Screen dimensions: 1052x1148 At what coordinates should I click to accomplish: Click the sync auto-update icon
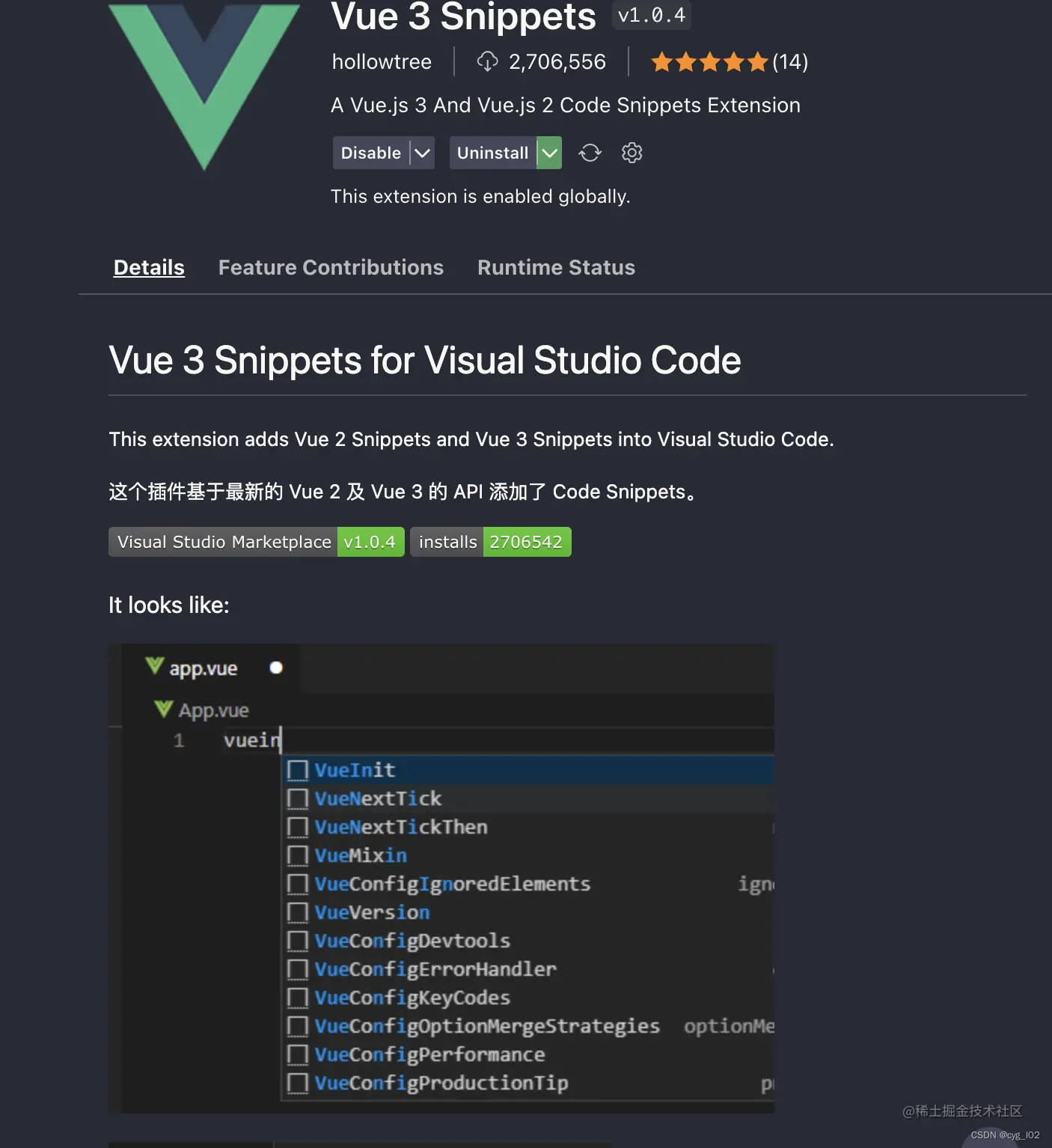(590, 153)
